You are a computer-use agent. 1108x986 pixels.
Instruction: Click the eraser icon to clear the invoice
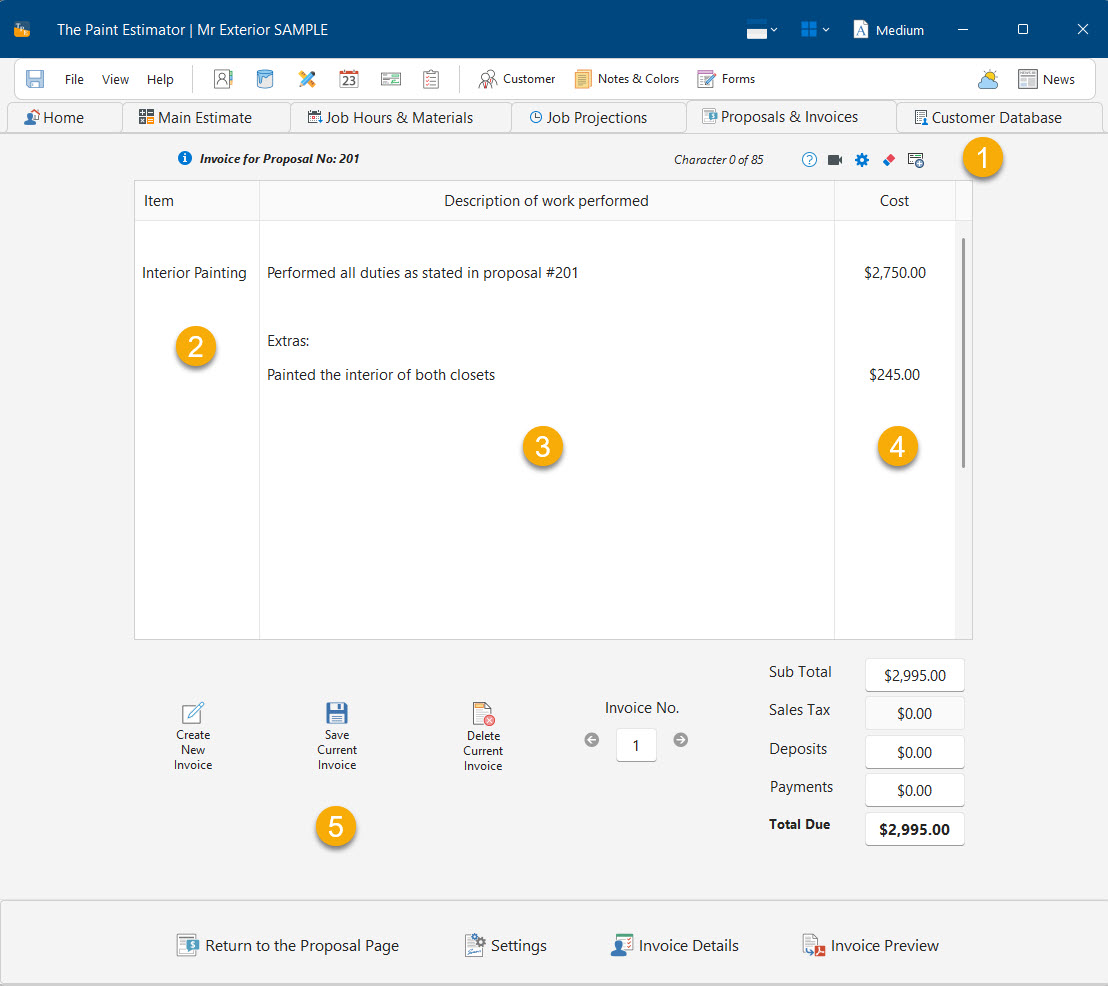[x=888, y=159]
